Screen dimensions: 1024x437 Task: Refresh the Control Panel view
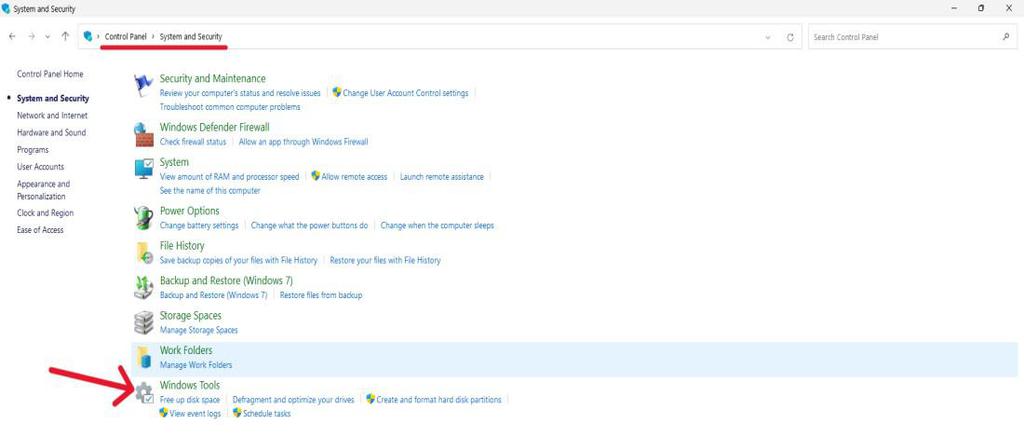click(790, 37)
